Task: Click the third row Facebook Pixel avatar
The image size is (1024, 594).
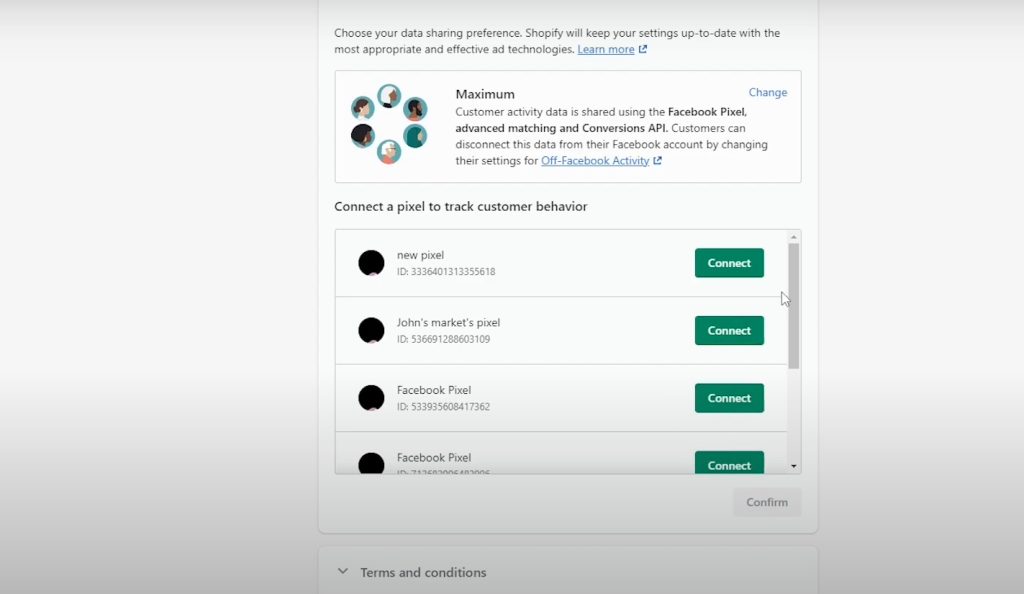Action: point(371,398)
